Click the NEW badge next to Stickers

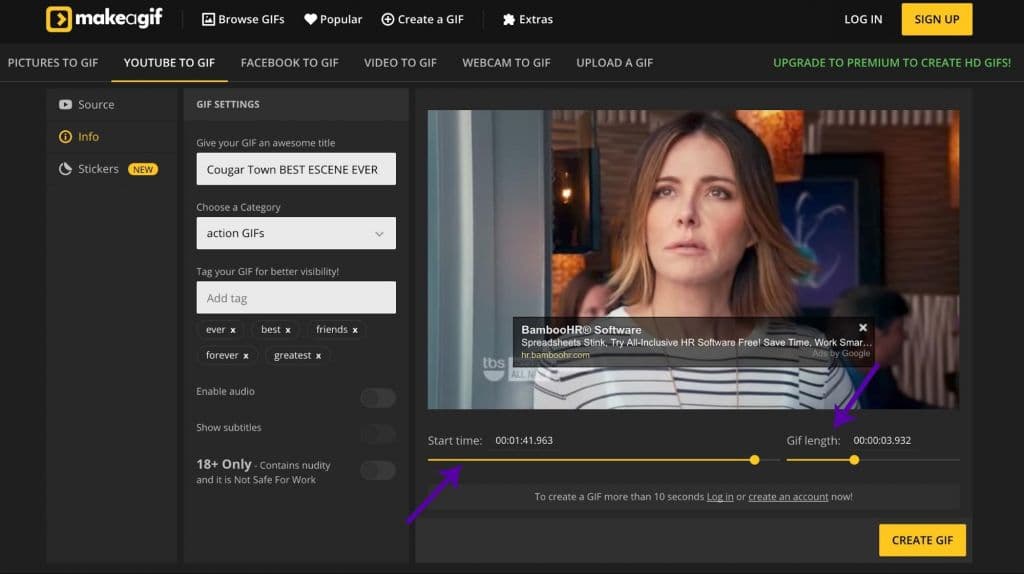coord(143,169)
